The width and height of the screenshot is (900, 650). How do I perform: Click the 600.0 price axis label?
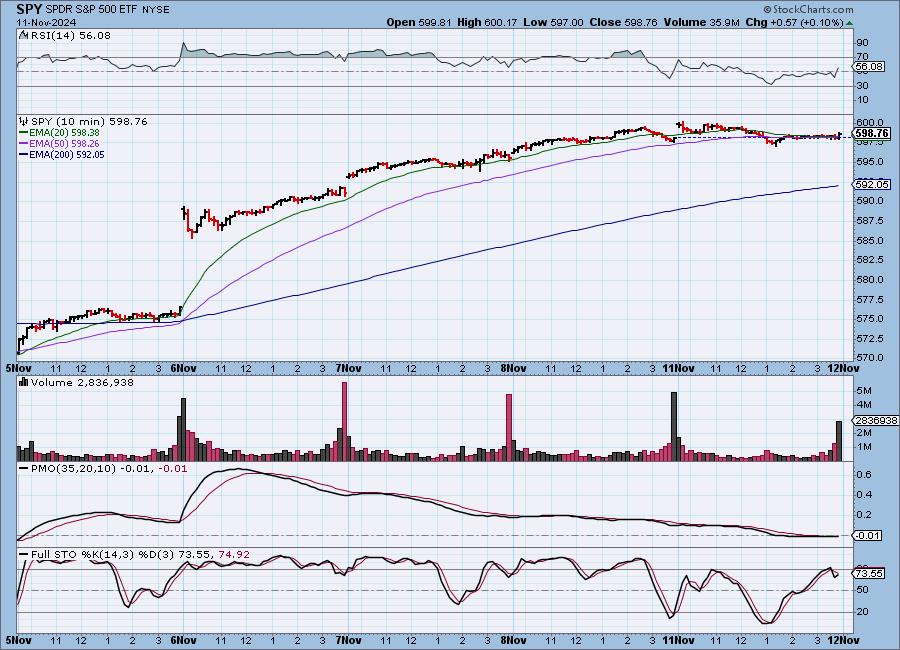tap(871, 123)
